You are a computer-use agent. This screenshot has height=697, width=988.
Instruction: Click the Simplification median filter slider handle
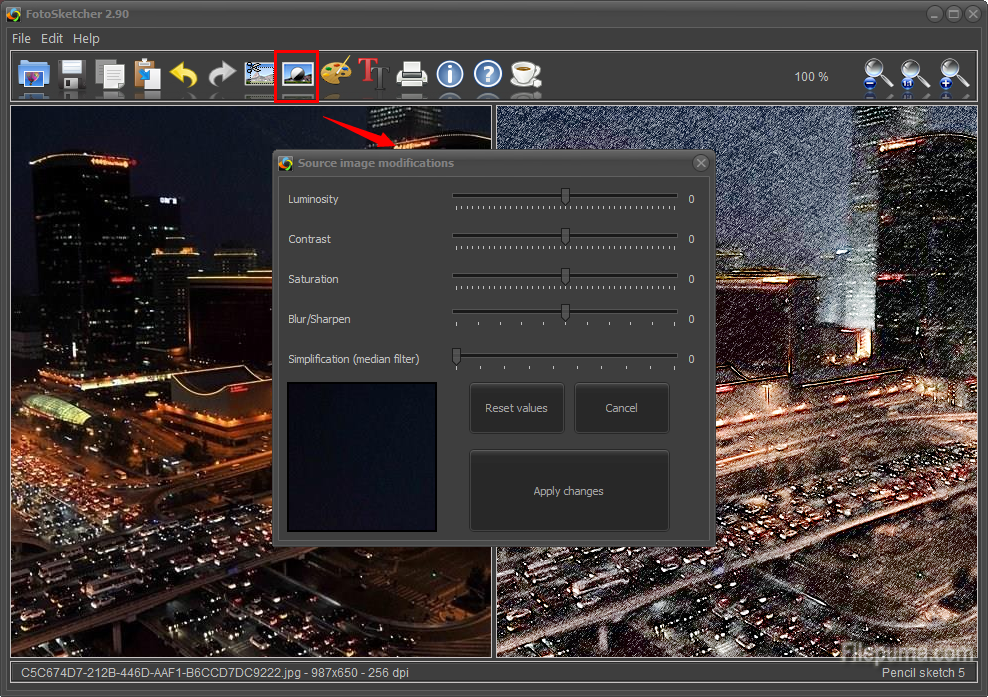coord(456,356)
